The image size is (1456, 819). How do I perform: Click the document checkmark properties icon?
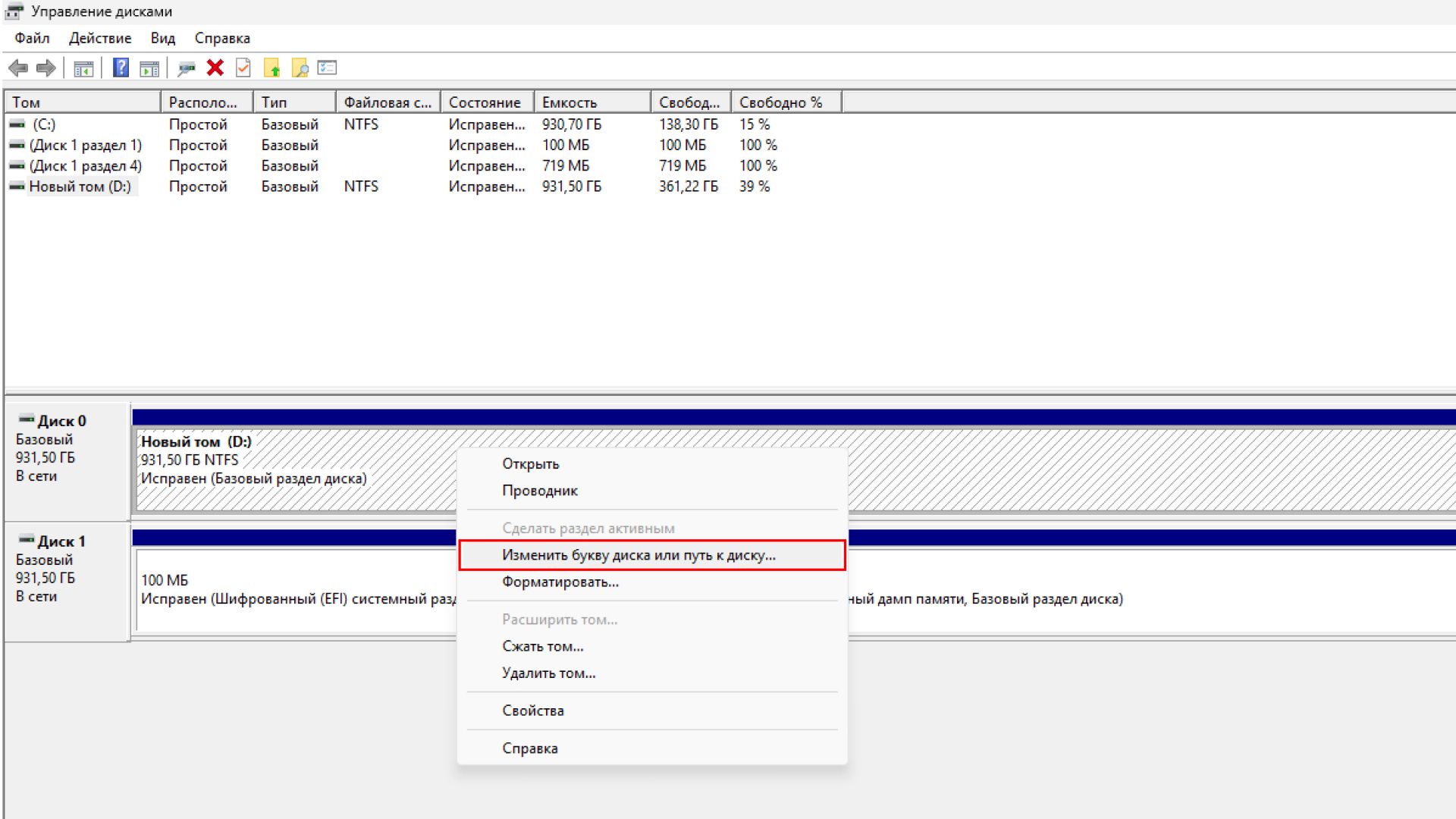(243, 68)
